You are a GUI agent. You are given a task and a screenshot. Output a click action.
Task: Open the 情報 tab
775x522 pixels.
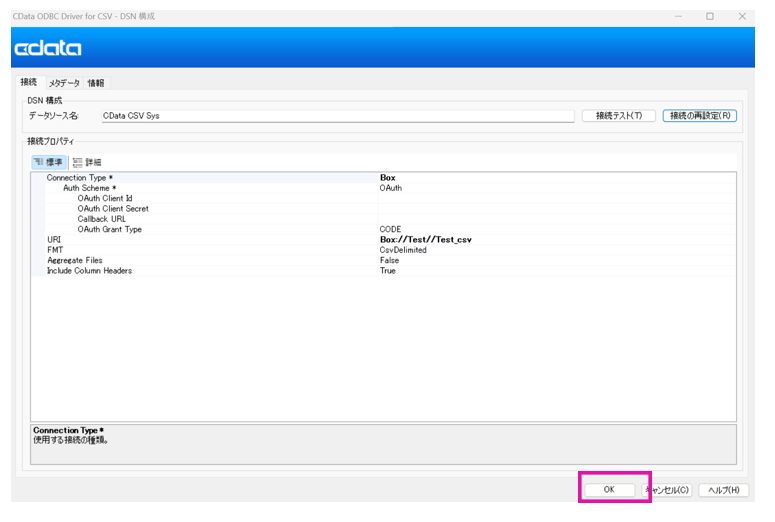96,83
